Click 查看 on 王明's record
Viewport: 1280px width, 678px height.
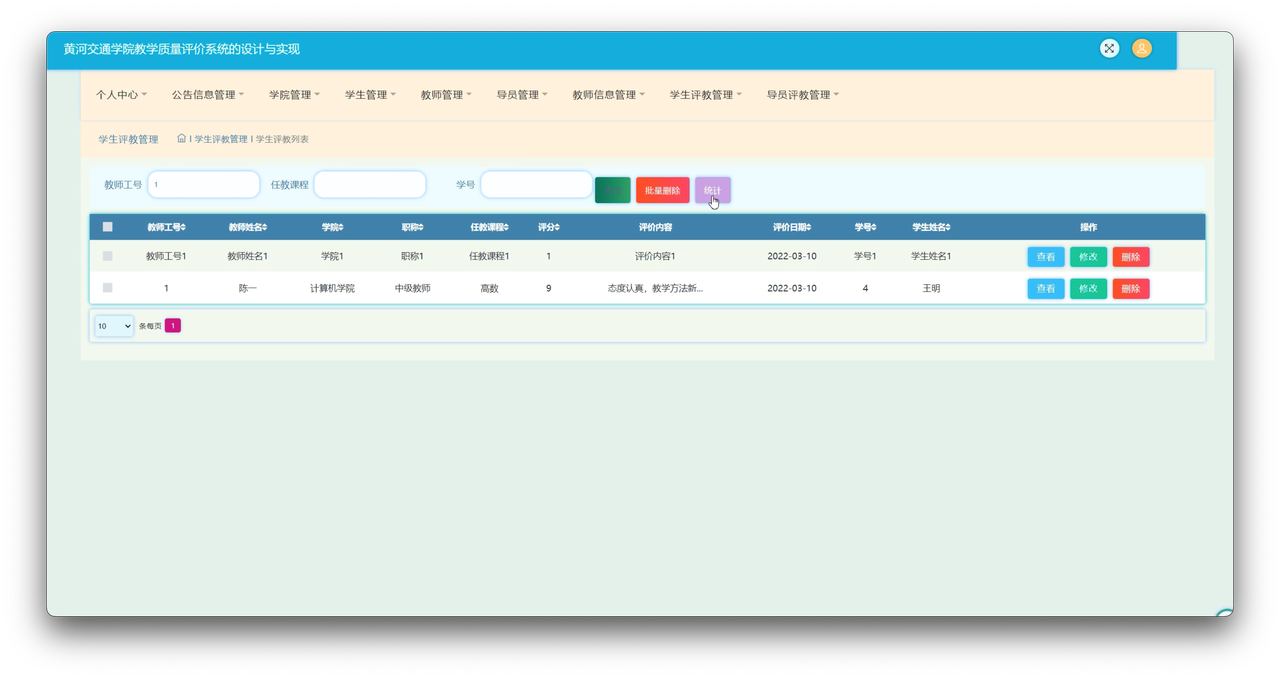point(1045,288)
